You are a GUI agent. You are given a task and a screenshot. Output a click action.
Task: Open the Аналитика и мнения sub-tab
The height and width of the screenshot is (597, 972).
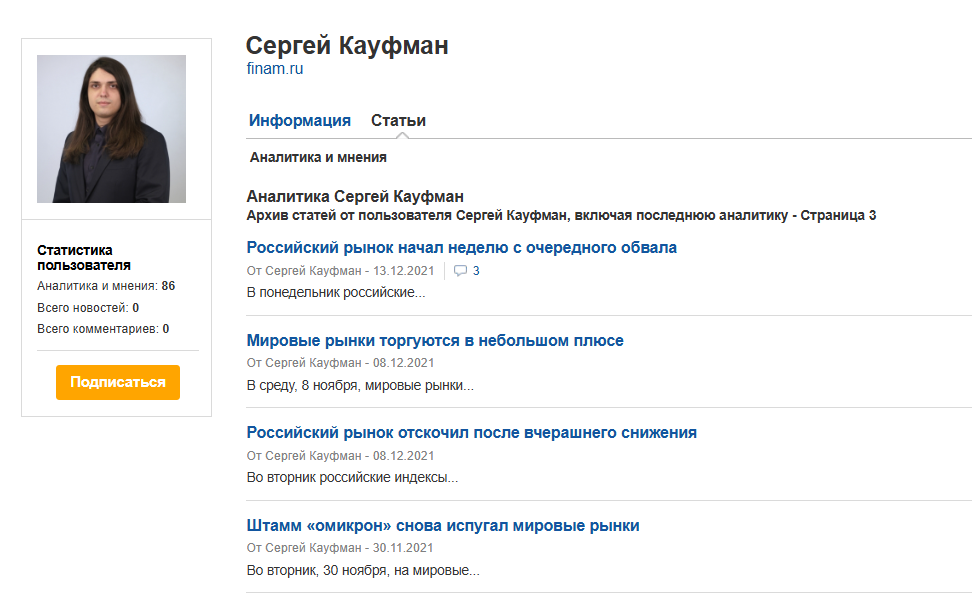(x=318, y=157)
